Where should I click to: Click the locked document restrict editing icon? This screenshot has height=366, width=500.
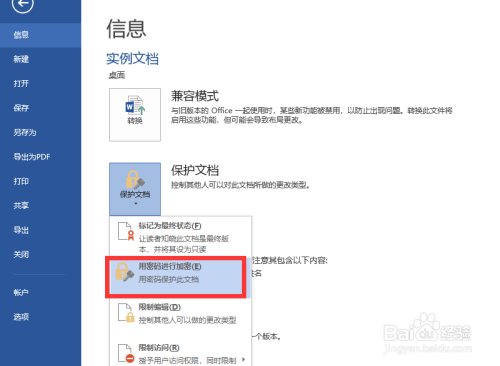click(x=126, y=313)
